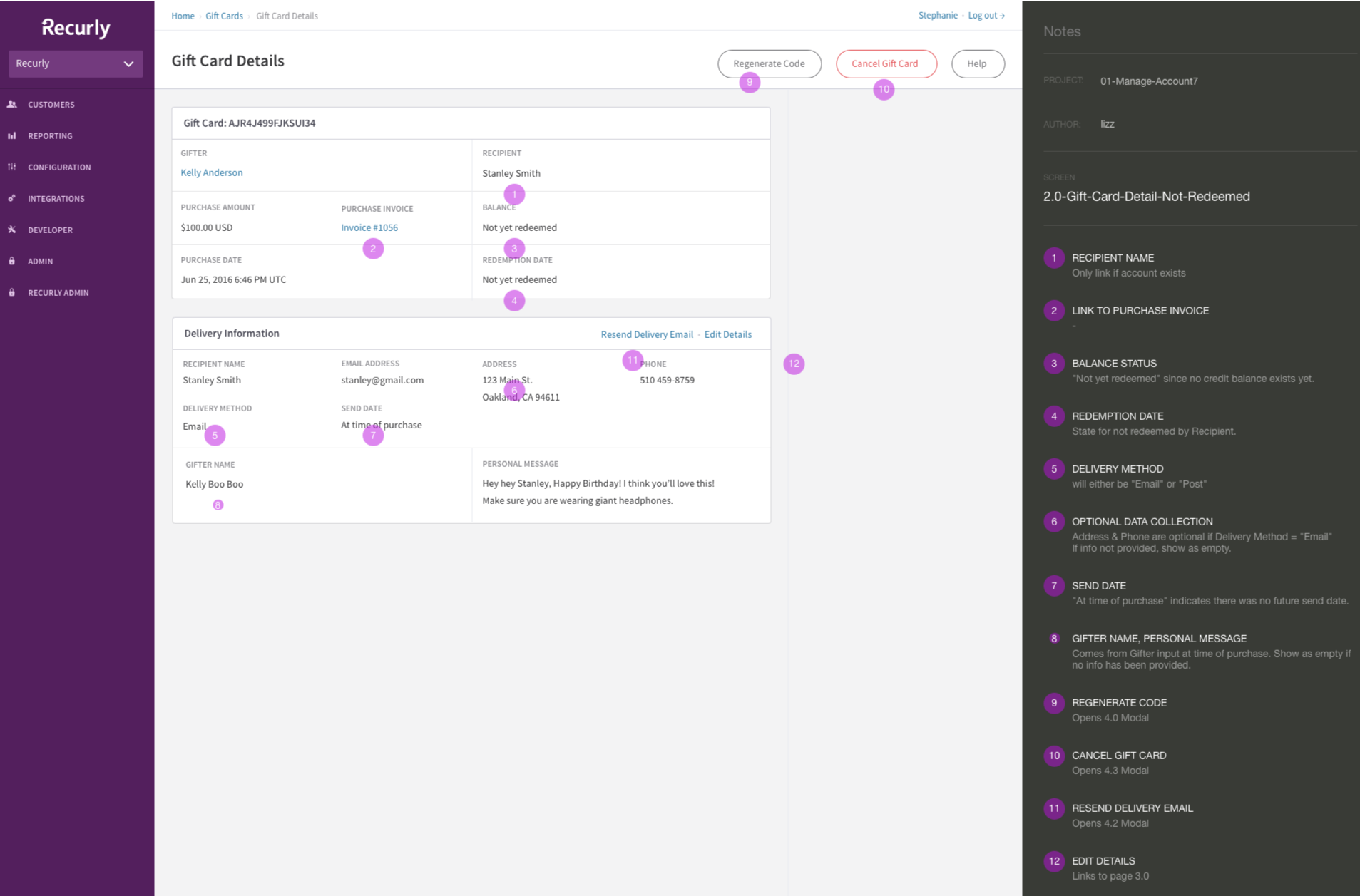Click annotation marker 12 near Edit Details
Image resolution: width=1360 pixels, height=896 pixels.
(x=794, y=364)
